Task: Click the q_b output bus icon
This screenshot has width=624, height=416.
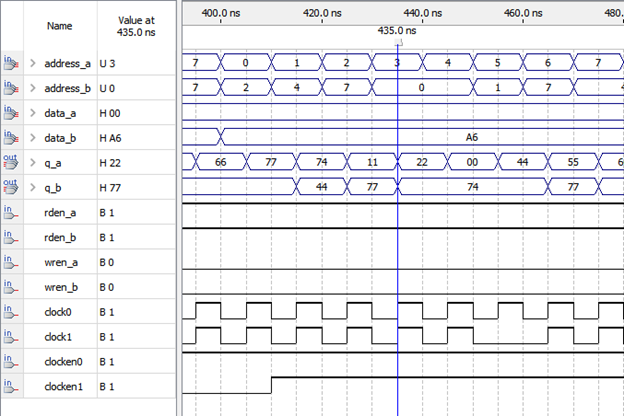Action: (12, 187)
